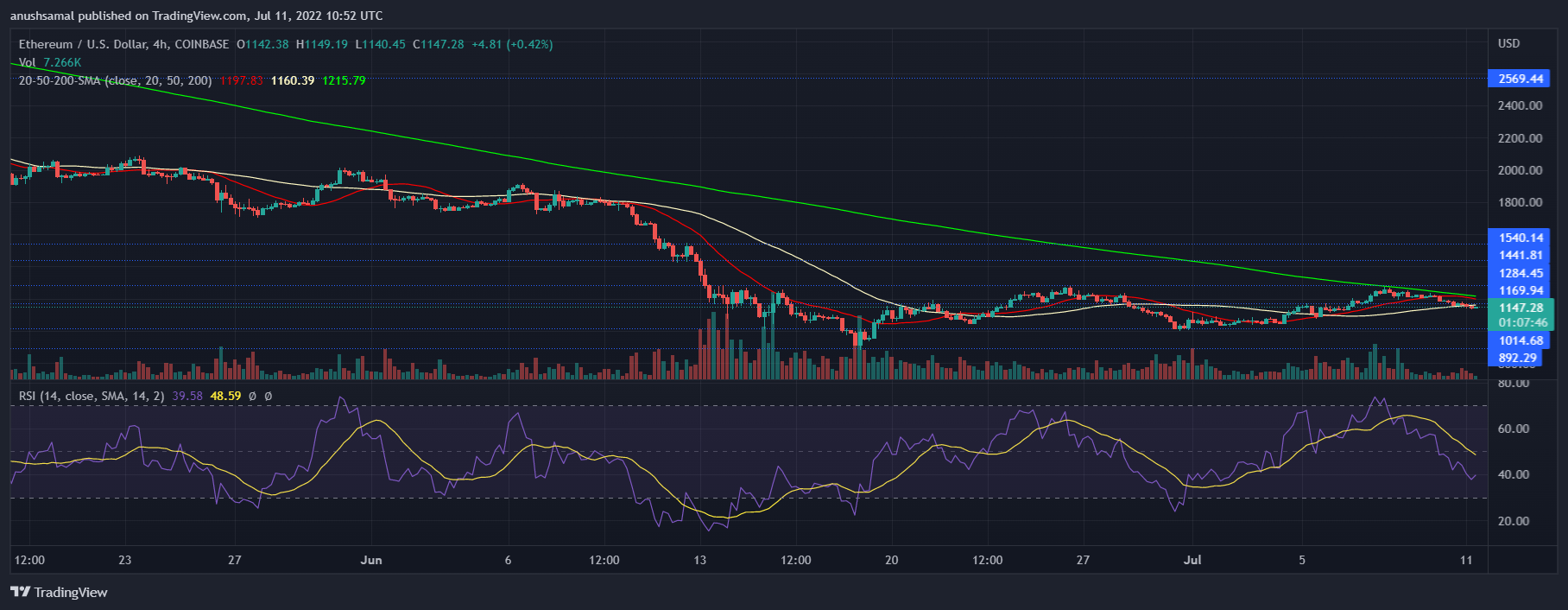
Task: Click the current price label 1147.28
Action: [1521, 308]
